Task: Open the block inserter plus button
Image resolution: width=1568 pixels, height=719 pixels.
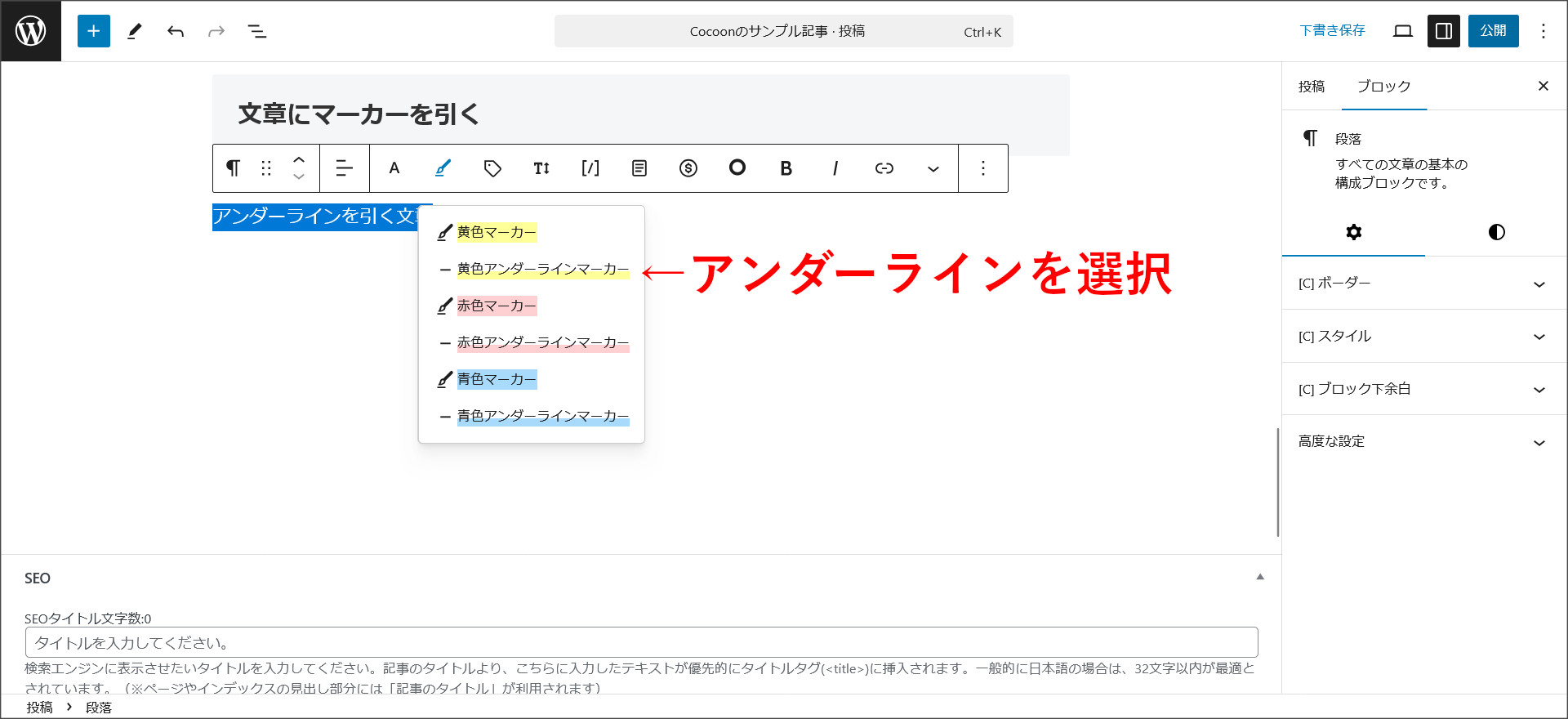Action: (x=94, y=31)
